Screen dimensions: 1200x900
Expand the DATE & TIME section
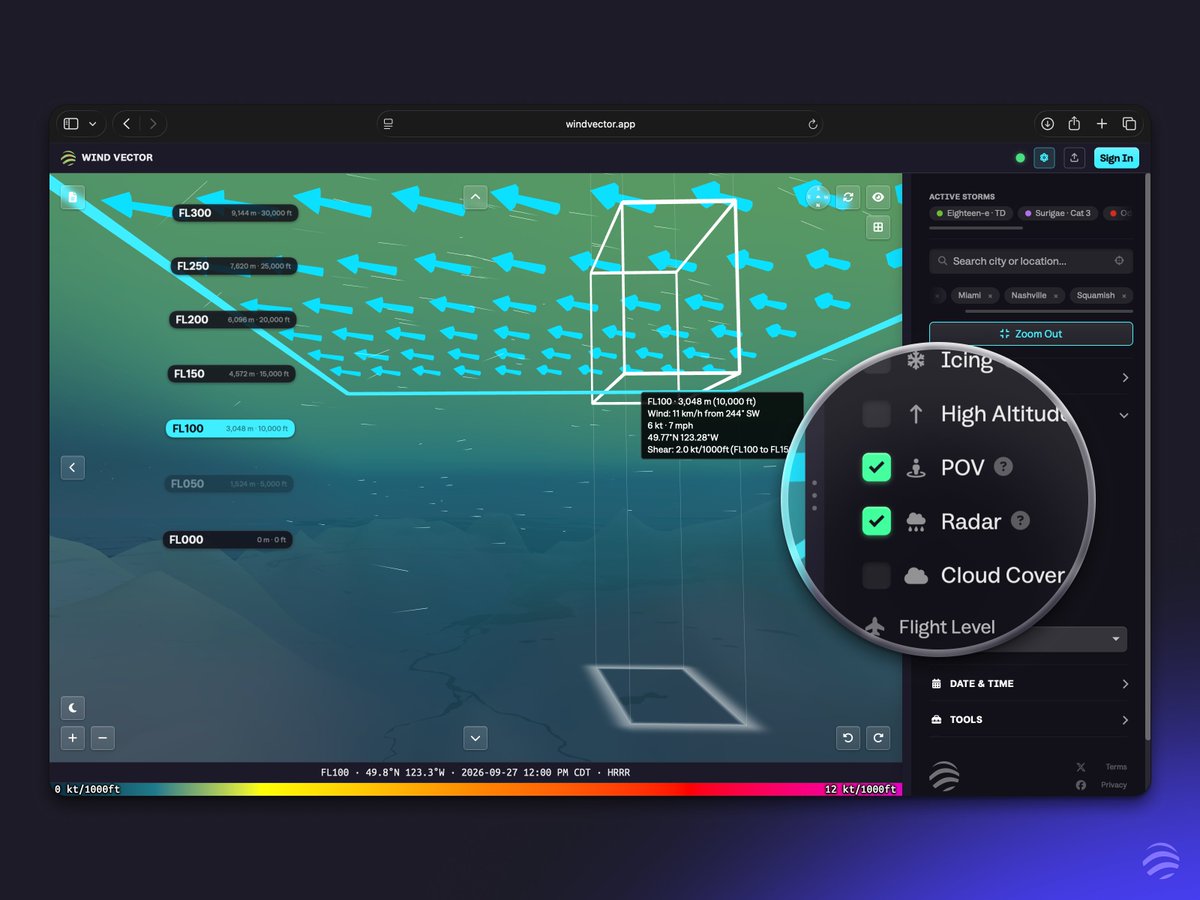click(x=1031, y=684)
